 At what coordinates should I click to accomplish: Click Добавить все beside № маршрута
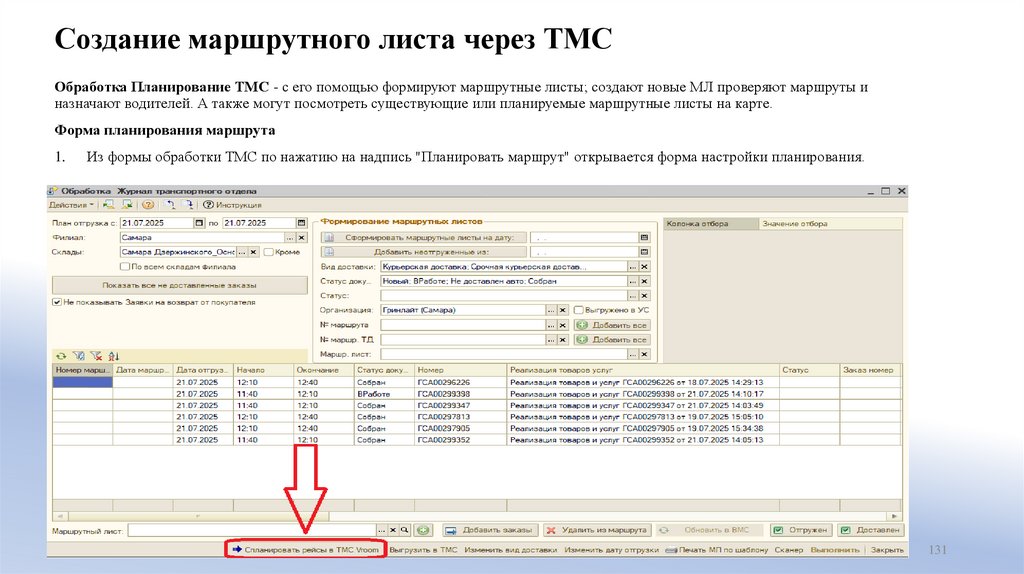[x=613, y=325]
